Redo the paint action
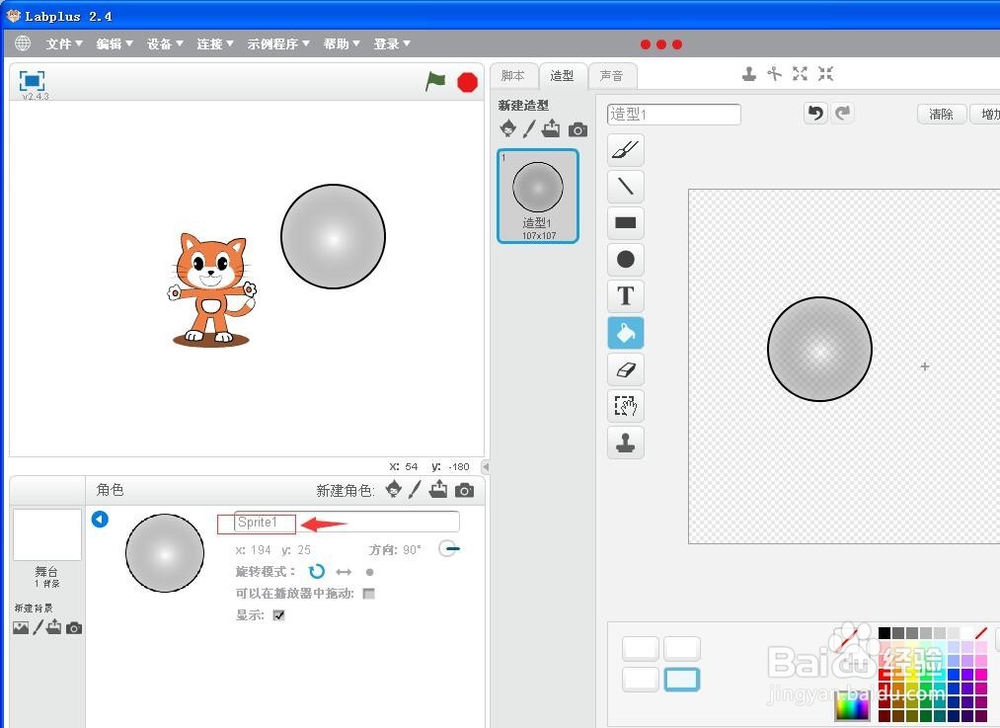This screenshot has width=1000, height=728. pos(843,113)
